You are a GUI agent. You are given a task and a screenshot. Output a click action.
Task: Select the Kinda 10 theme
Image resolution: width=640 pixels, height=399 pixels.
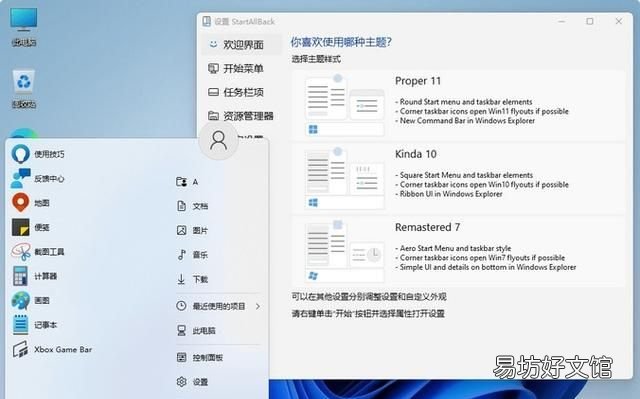(458, 178)
